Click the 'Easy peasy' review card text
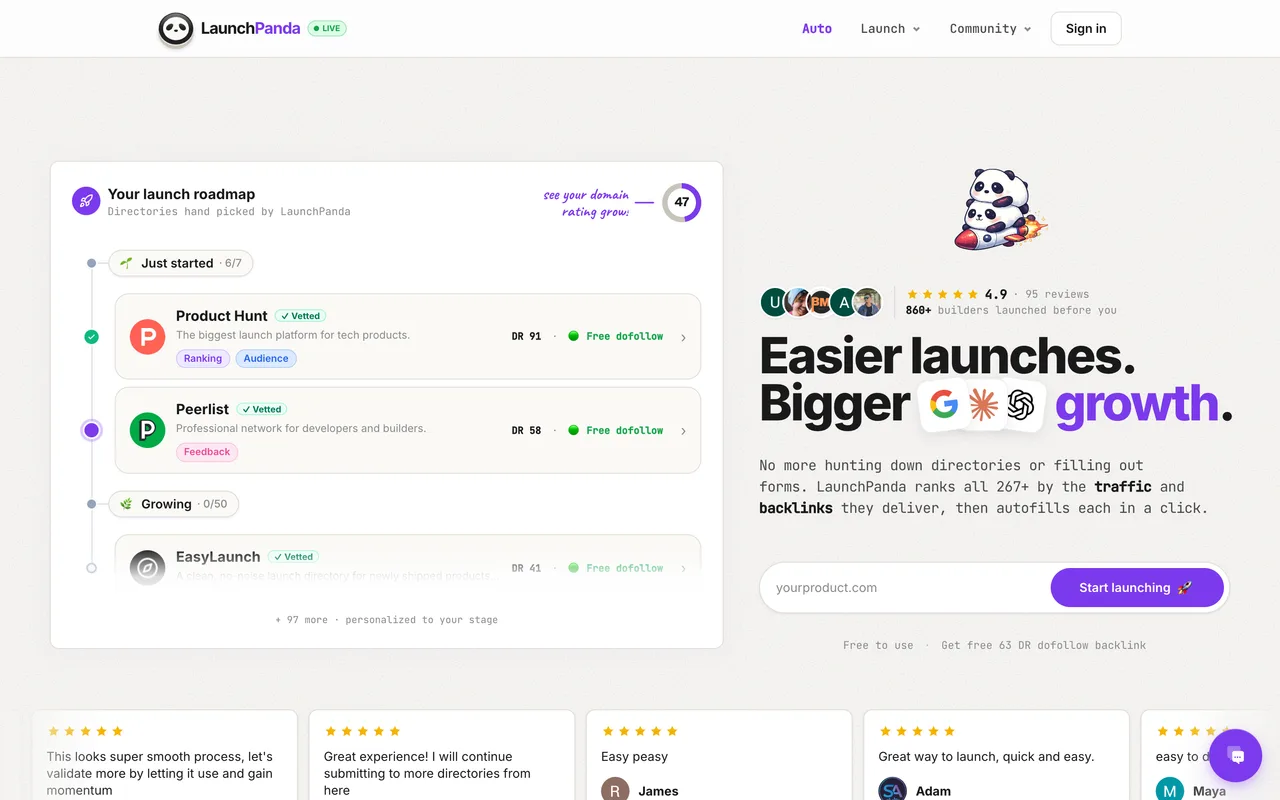1280x800 pixels. 634,757
